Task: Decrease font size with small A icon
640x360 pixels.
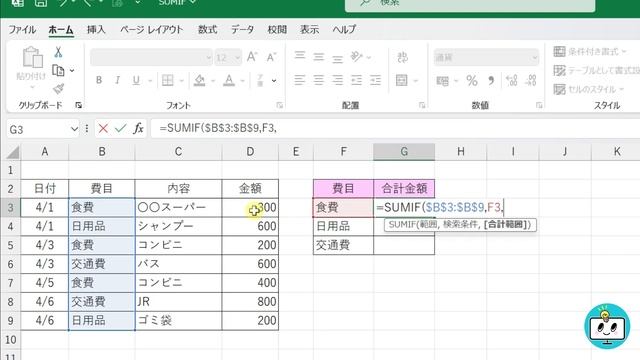Action: pyautogui.click(x=271, y=57)
